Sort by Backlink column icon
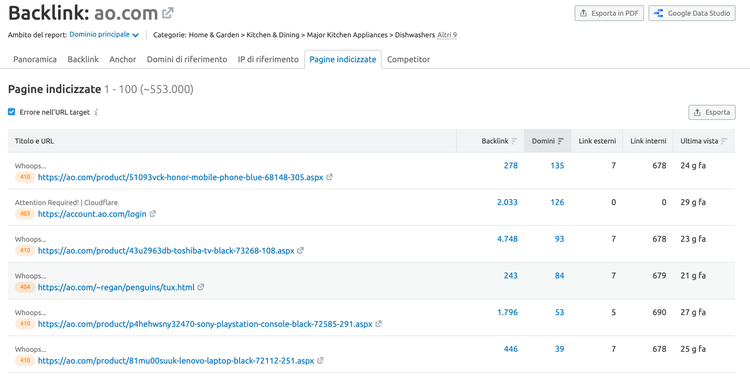This screenshot has height=378, width=750. [x=514, y=141]
